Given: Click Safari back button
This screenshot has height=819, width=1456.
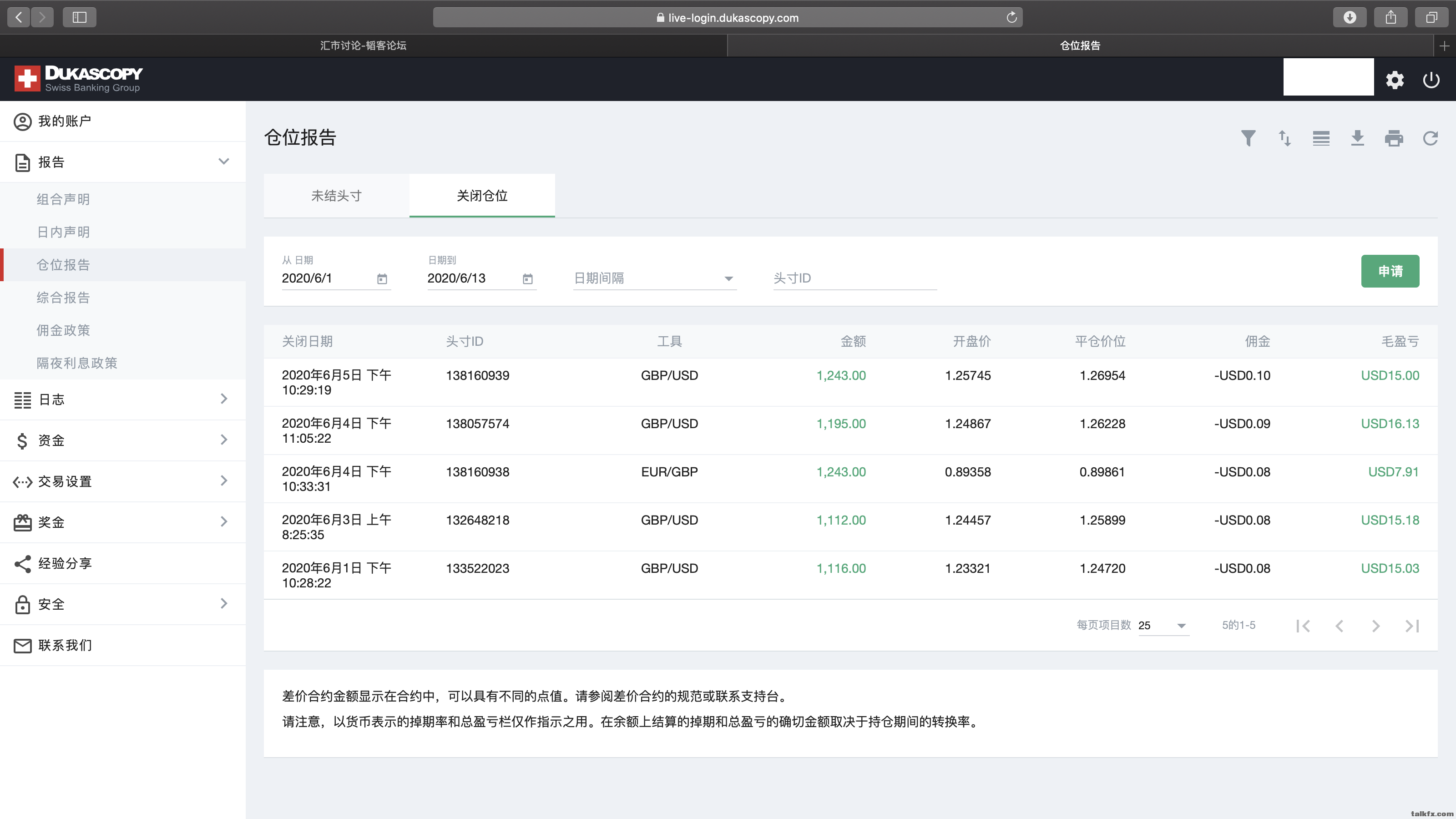Looking at the screenshot, I should click(19, 17).
